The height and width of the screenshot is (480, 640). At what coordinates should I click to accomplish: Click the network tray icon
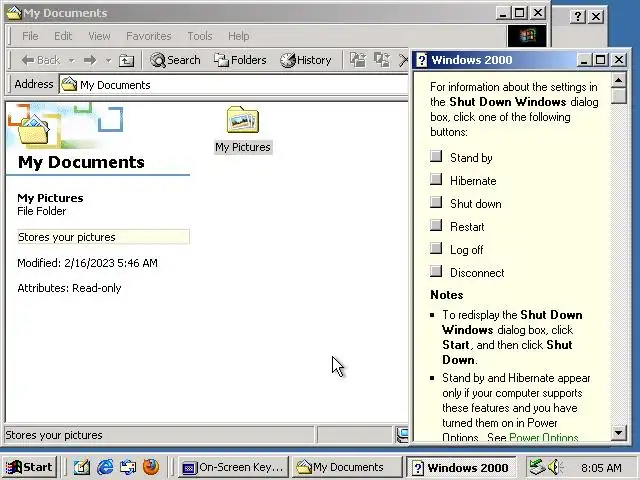(x=537, y=467)
